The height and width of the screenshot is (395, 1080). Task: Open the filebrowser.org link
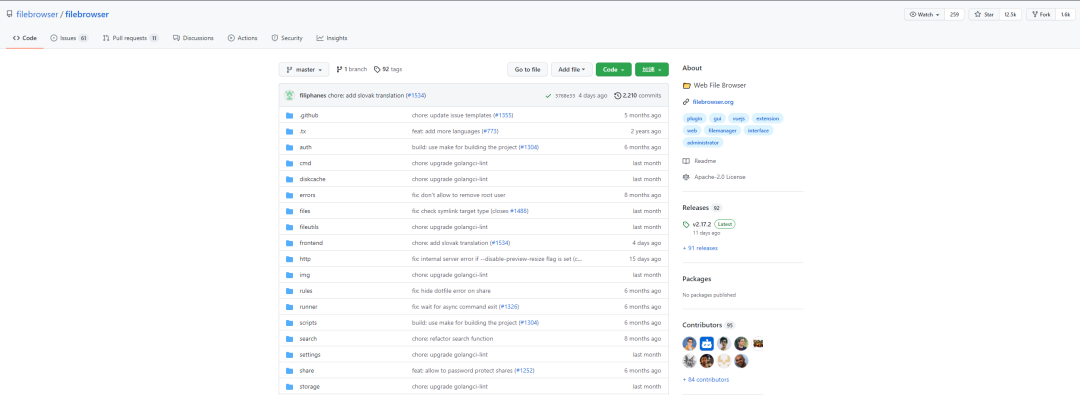click(x=712, y=102)
